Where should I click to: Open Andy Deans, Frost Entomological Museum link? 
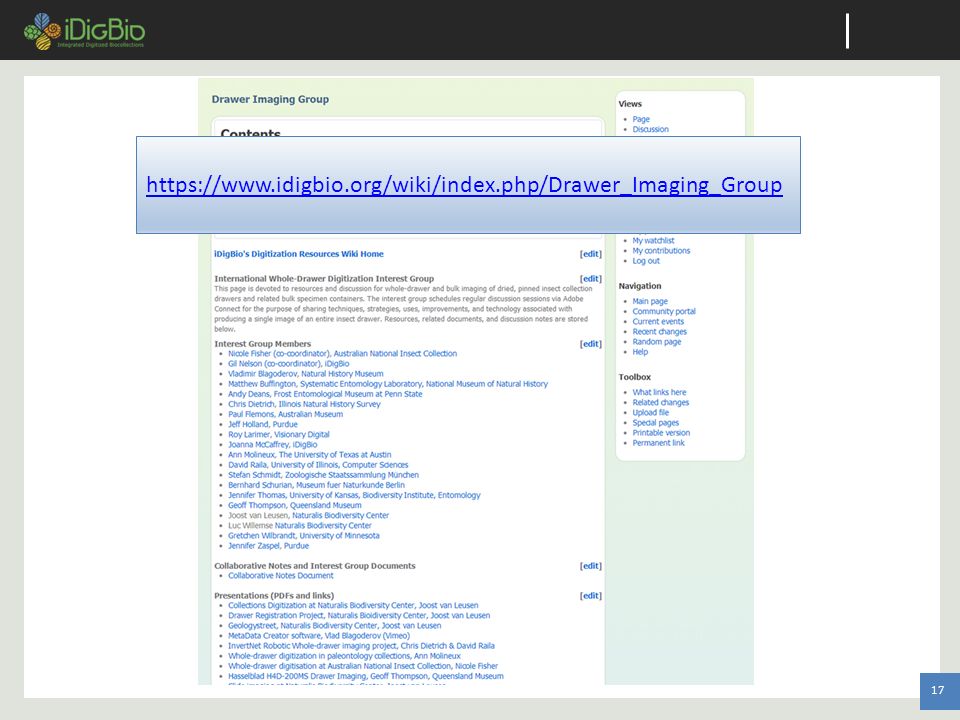coord(325,394)
